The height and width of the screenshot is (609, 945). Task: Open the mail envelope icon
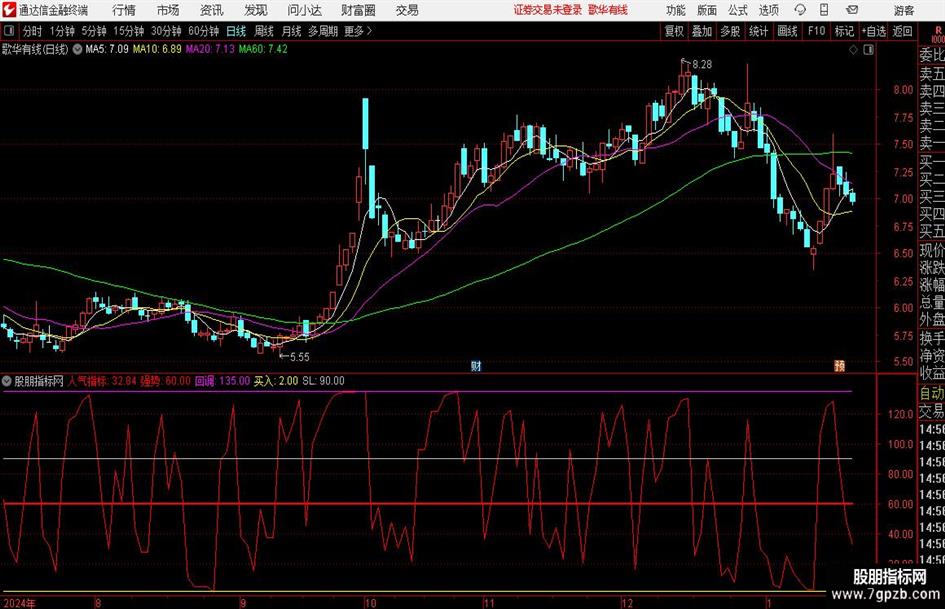pyautogui.click(x=852, y=10)
